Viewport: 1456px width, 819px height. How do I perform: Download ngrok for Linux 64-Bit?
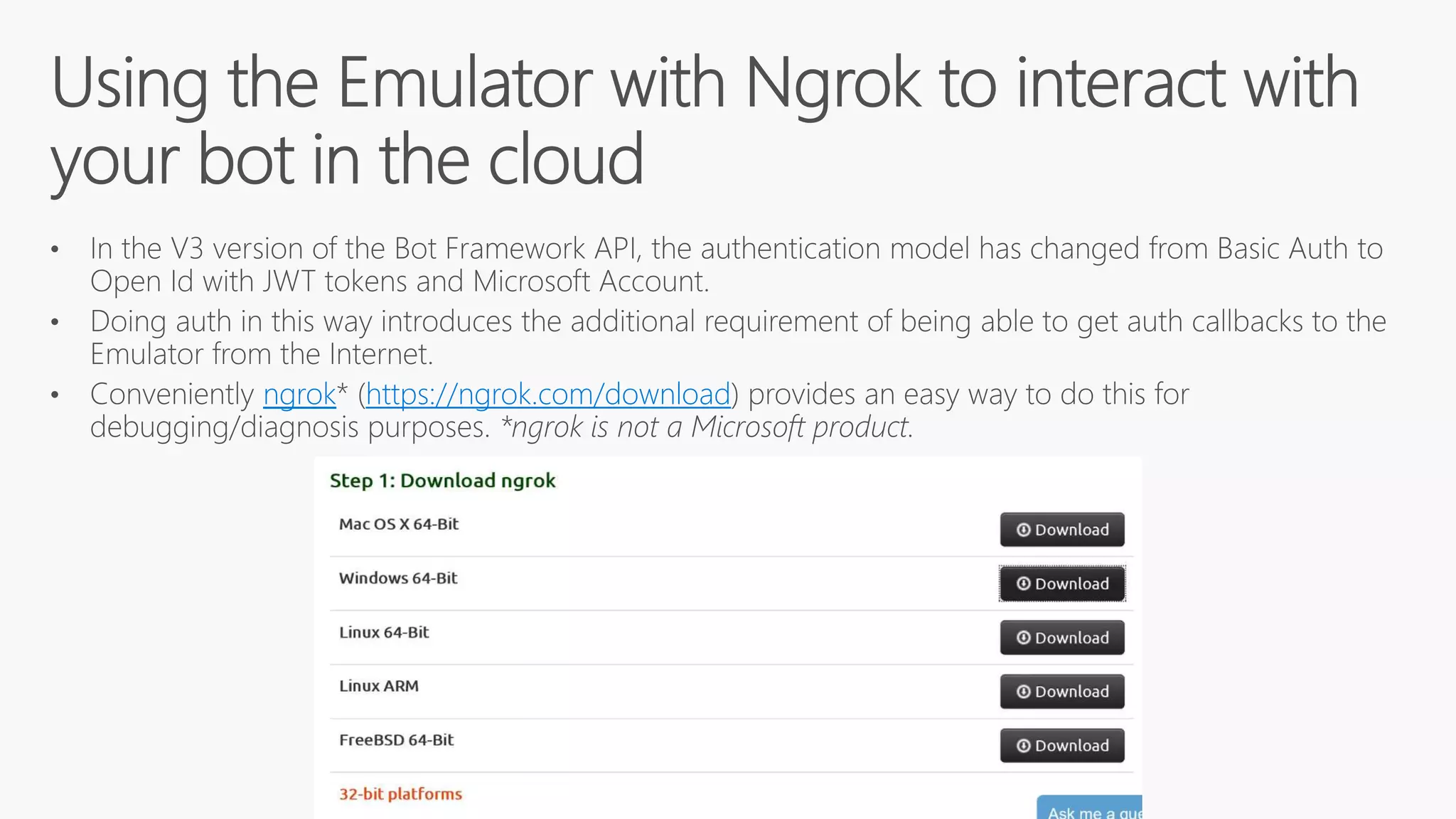[1062, 638]
